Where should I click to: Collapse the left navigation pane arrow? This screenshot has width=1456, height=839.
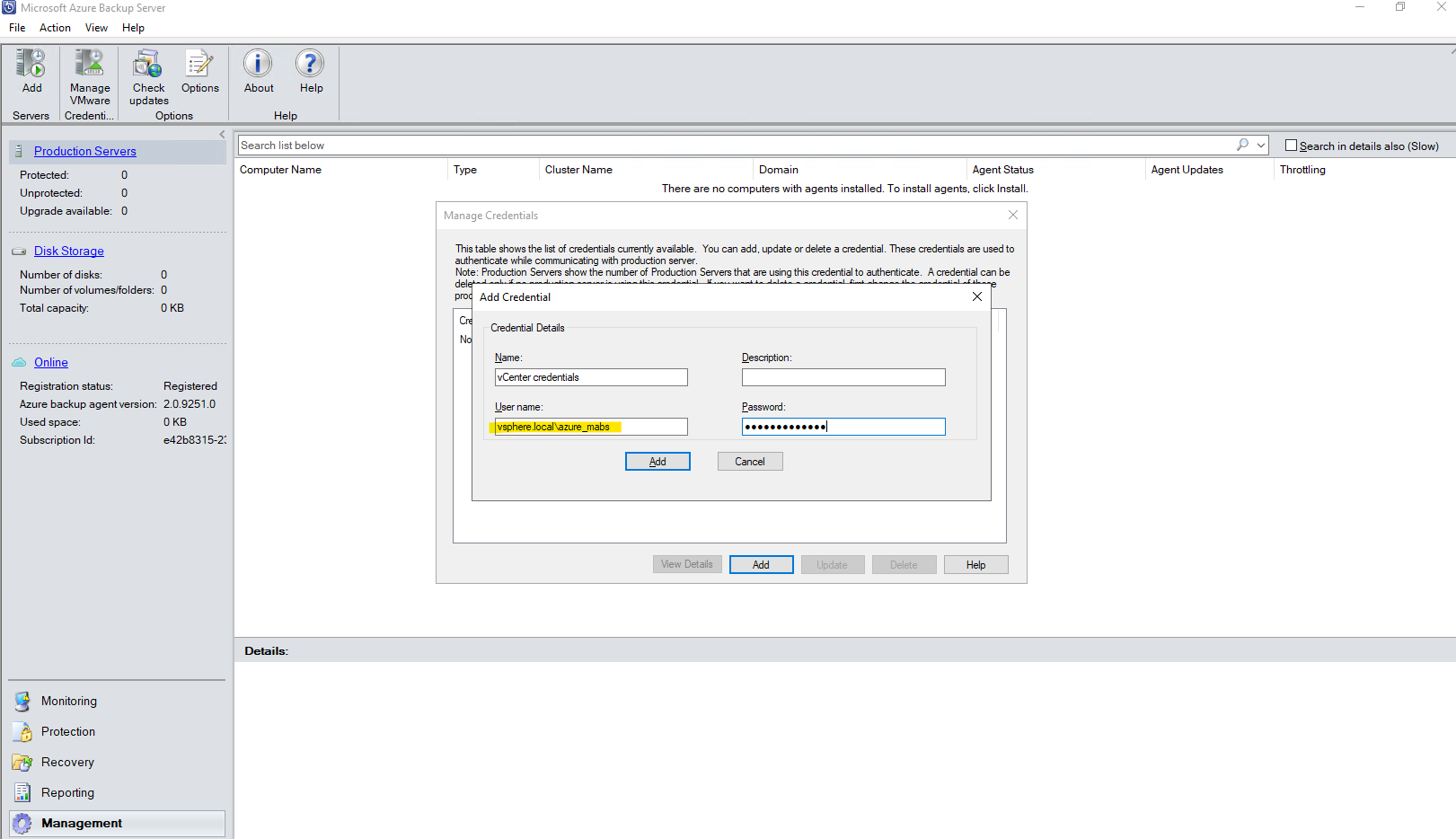coord(222,135)
